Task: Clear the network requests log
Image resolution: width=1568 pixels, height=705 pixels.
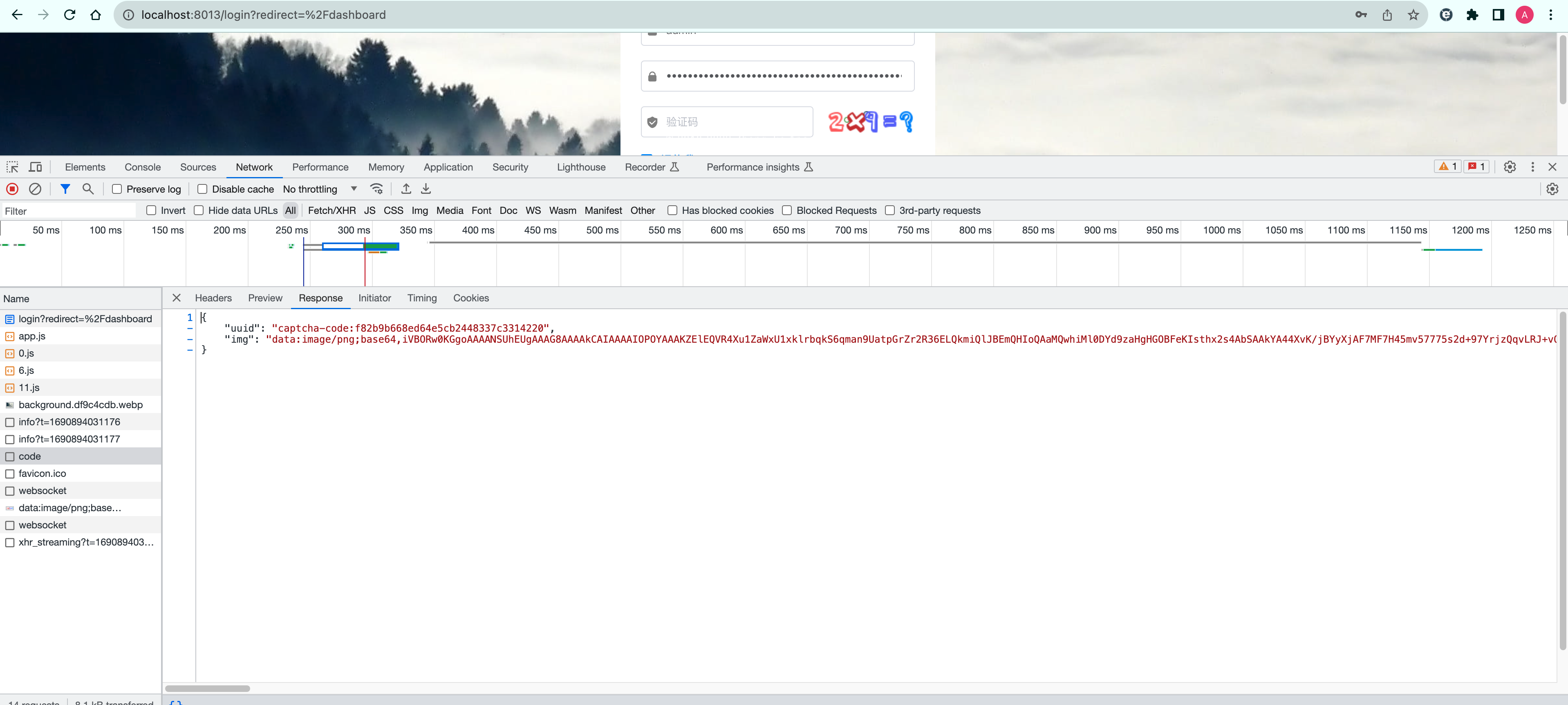Action: 35,189
